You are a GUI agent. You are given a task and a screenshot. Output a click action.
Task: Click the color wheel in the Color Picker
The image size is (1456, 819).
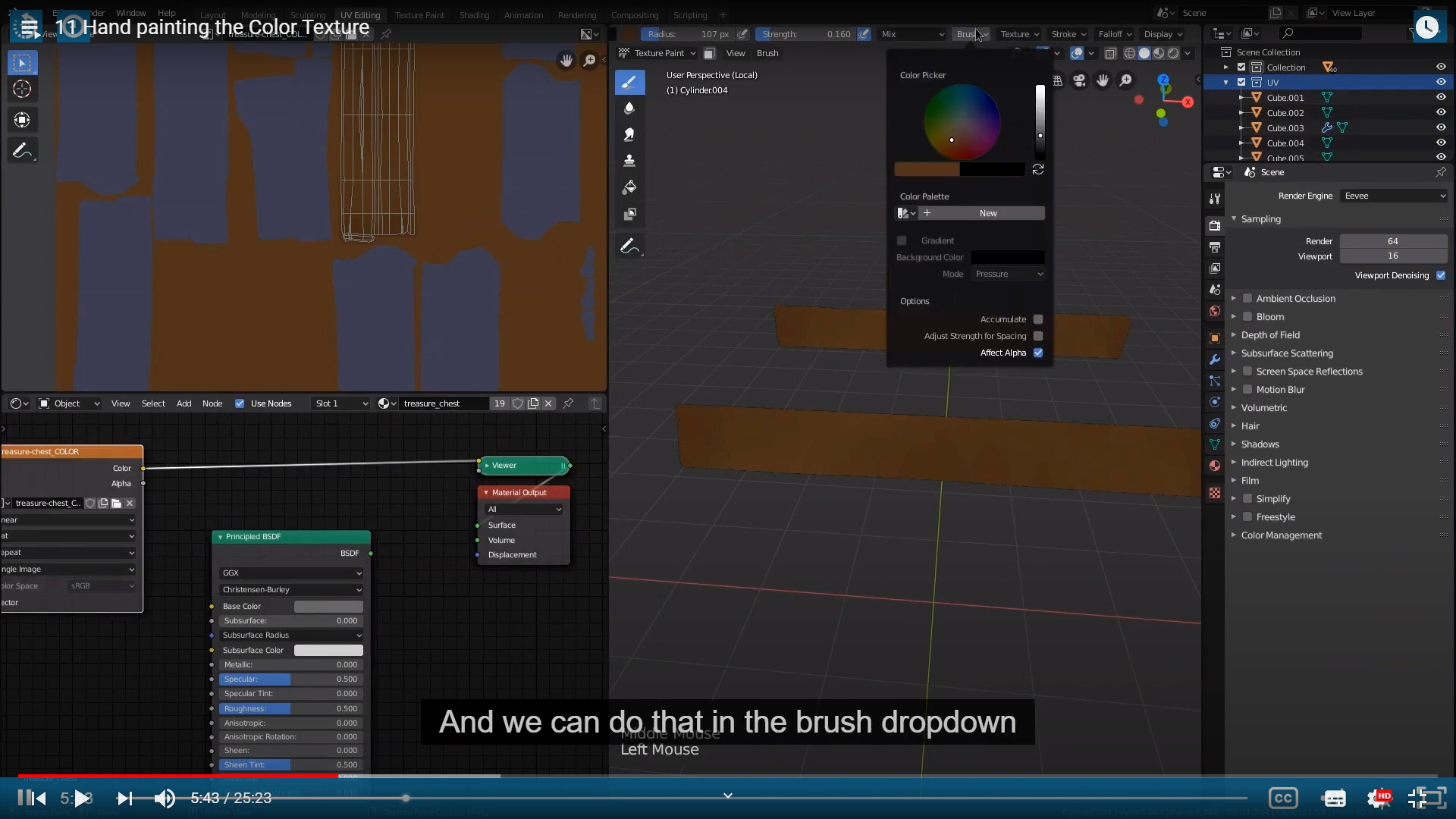pos(962,121)
